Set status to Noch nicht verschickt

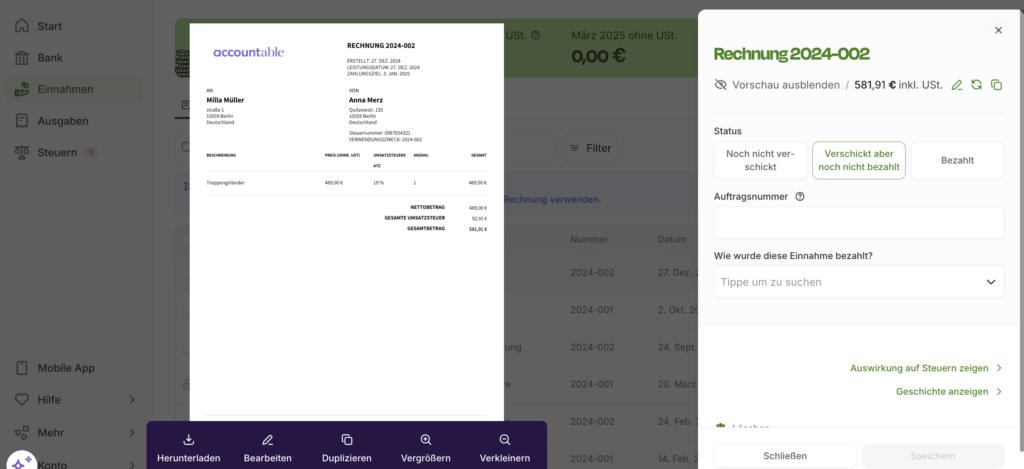[x=760, y=160]
